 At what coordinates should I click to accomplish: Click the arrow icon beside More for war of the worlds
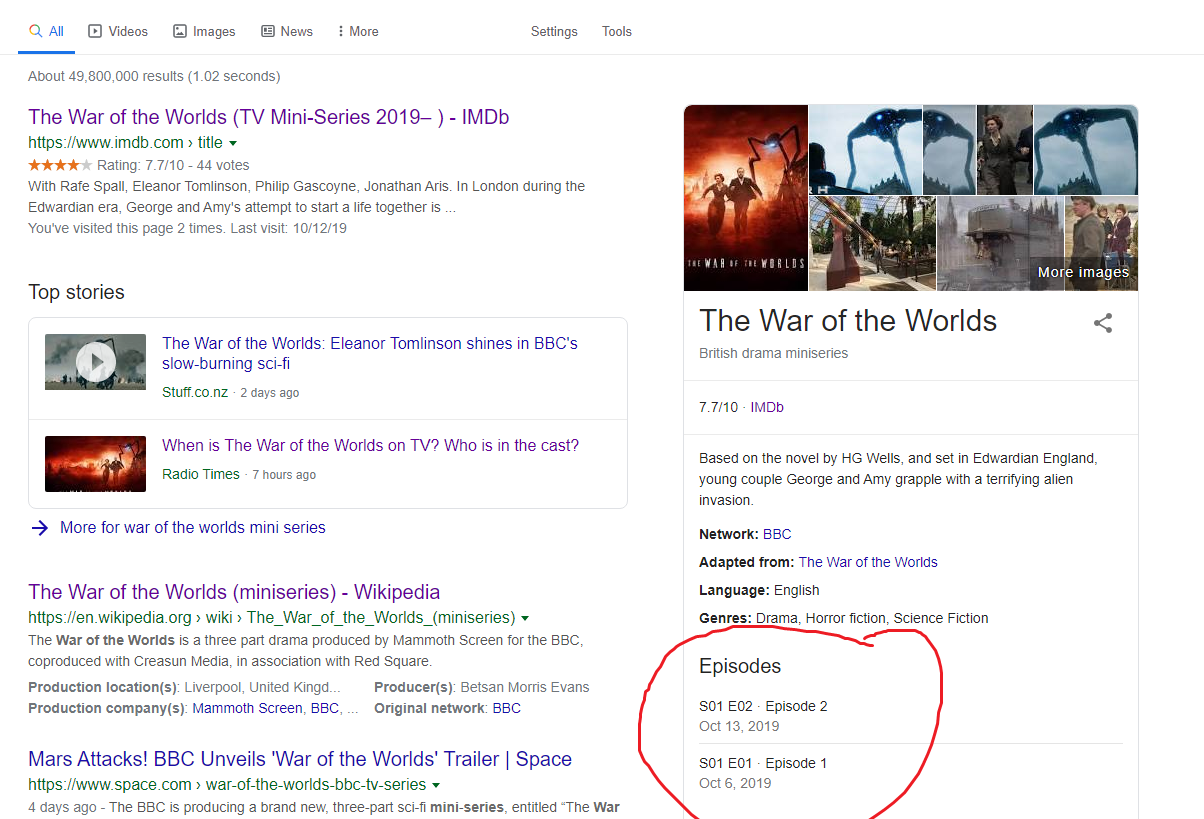coord(40,528)
